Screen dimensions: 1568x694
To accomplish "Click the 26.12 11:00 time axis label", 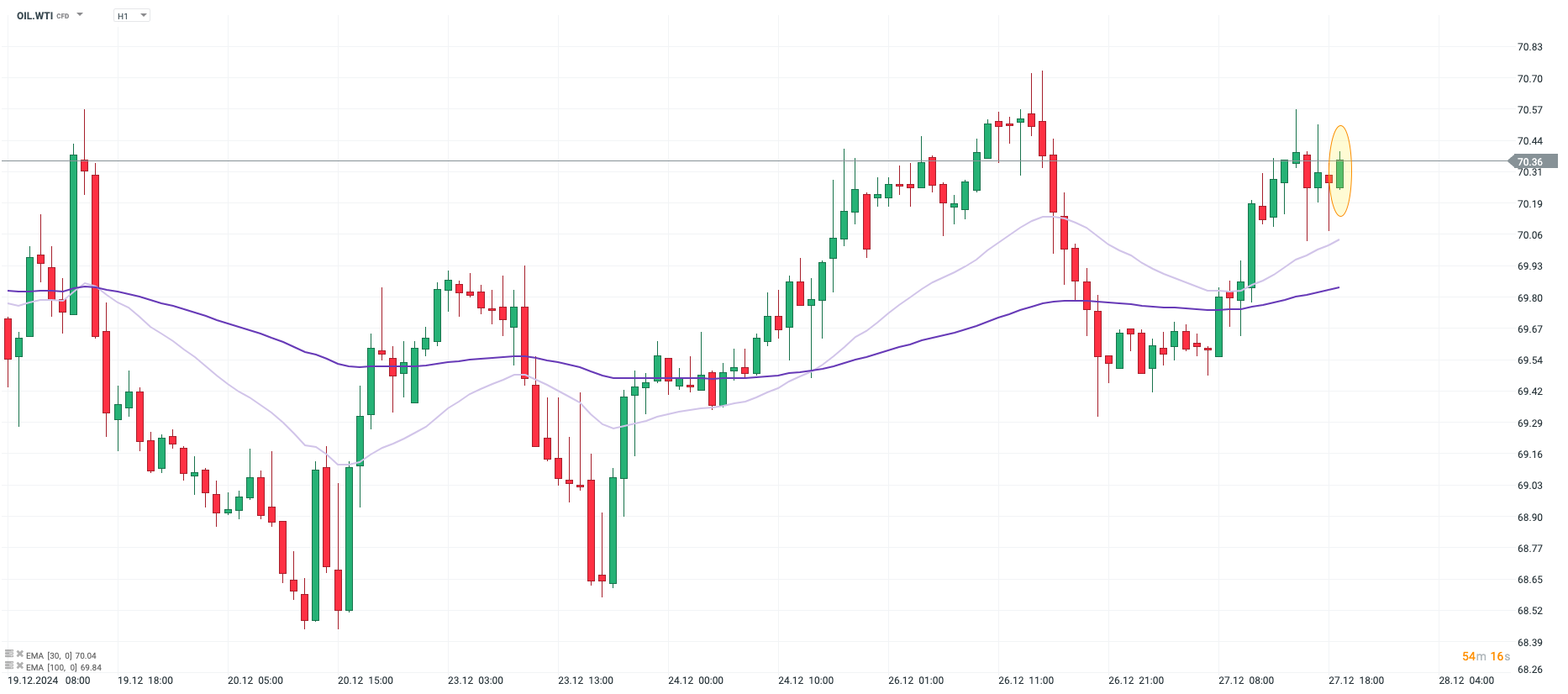I will pyautogui.click(x=1026, y=681).
